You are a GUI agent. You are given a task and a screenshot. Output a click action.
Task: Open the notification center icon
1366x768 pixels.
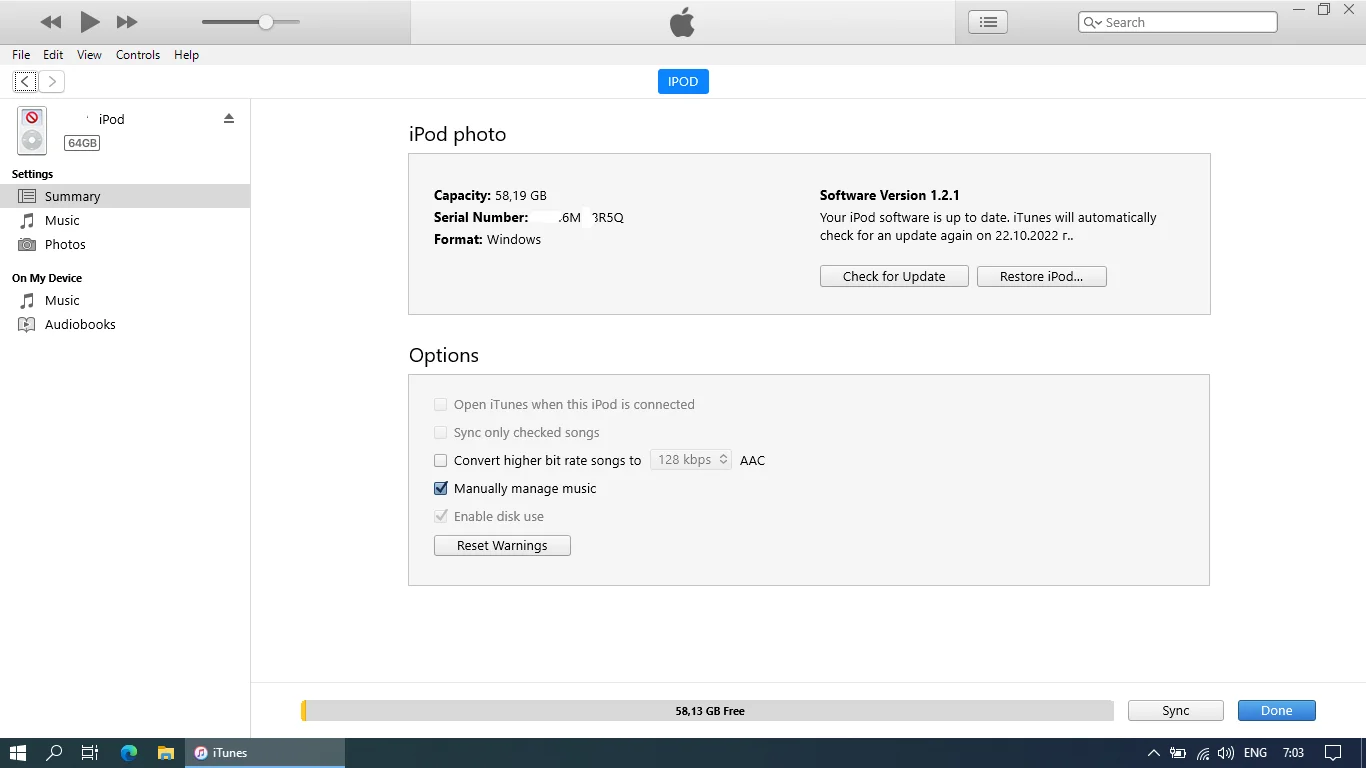point(1333,753)
